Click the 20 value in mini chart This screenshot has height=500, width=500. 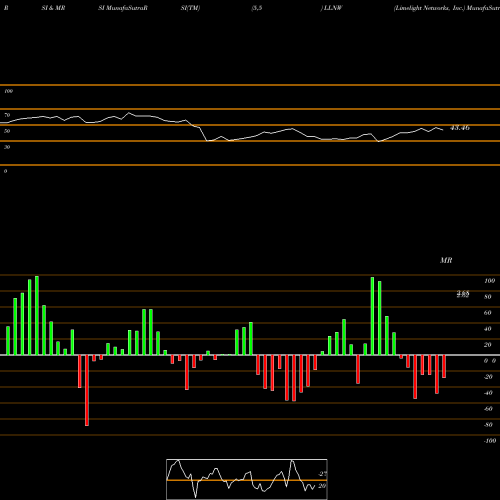(x=322, y=486)
